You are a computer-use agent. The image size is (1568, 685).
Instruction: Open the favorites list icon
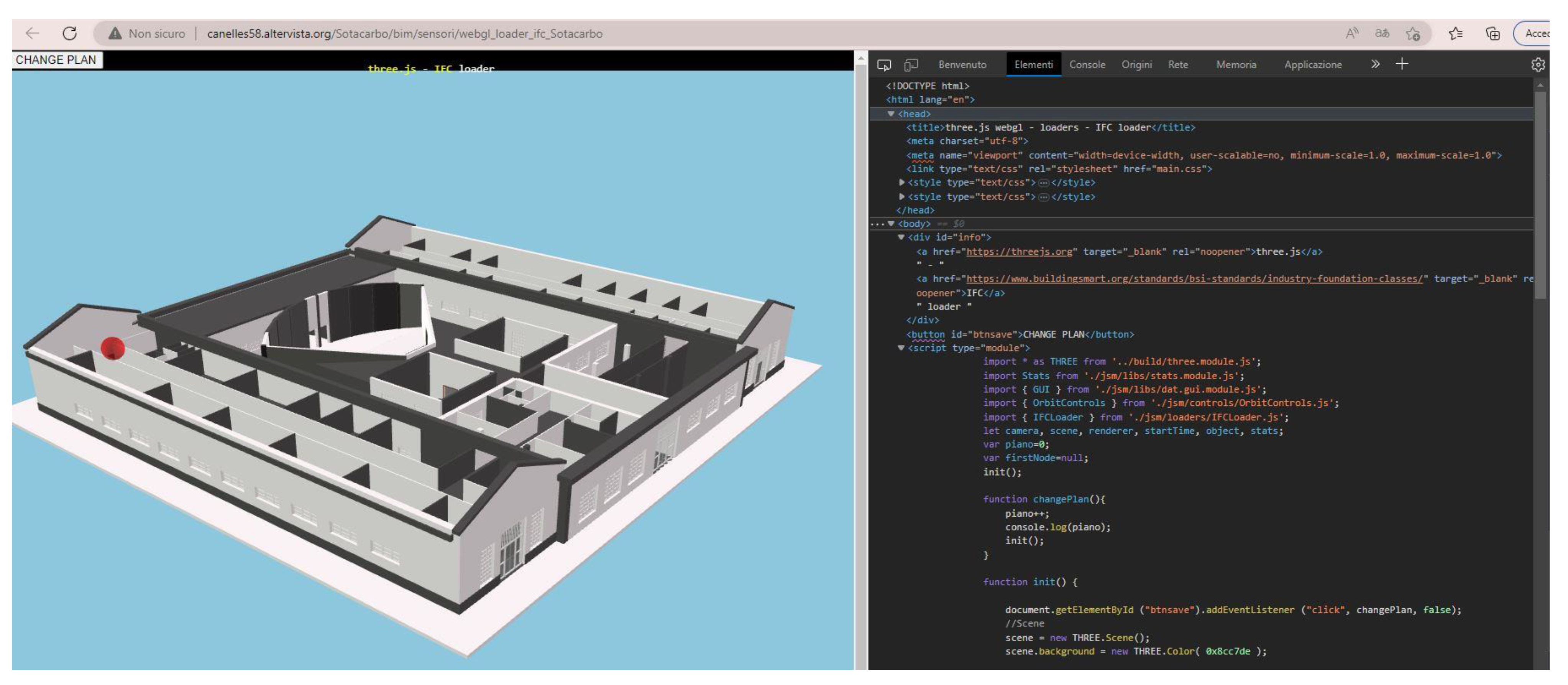coord(1455,33)
